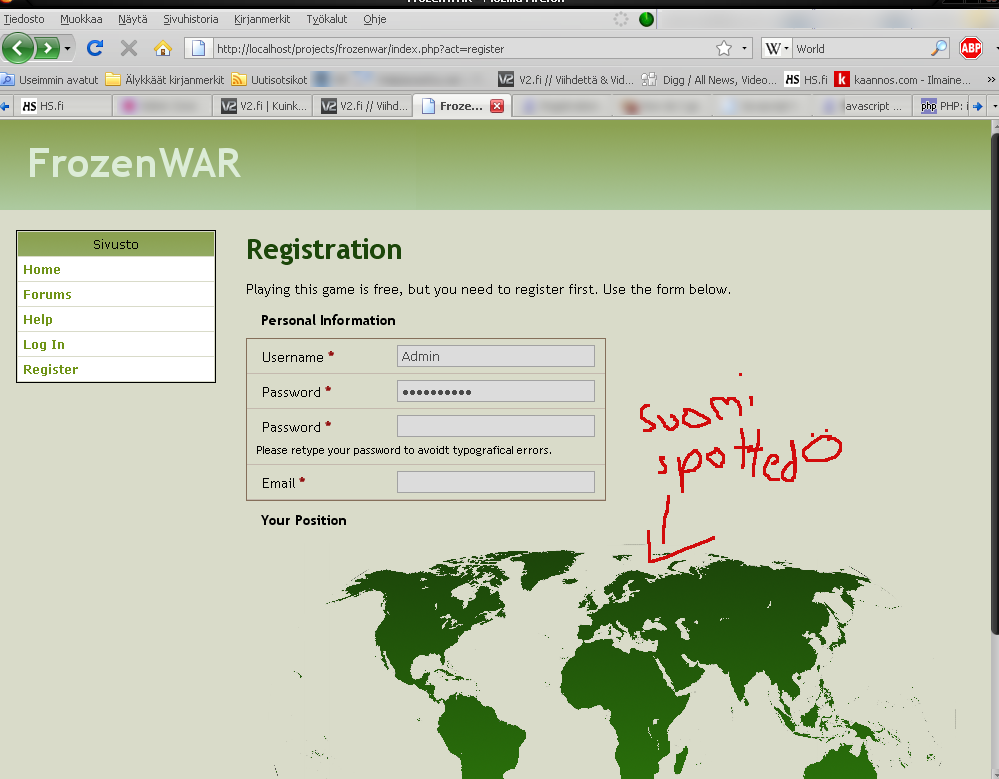Click the browser Back arrow button

pyautogui.click(x=19, y=48)
